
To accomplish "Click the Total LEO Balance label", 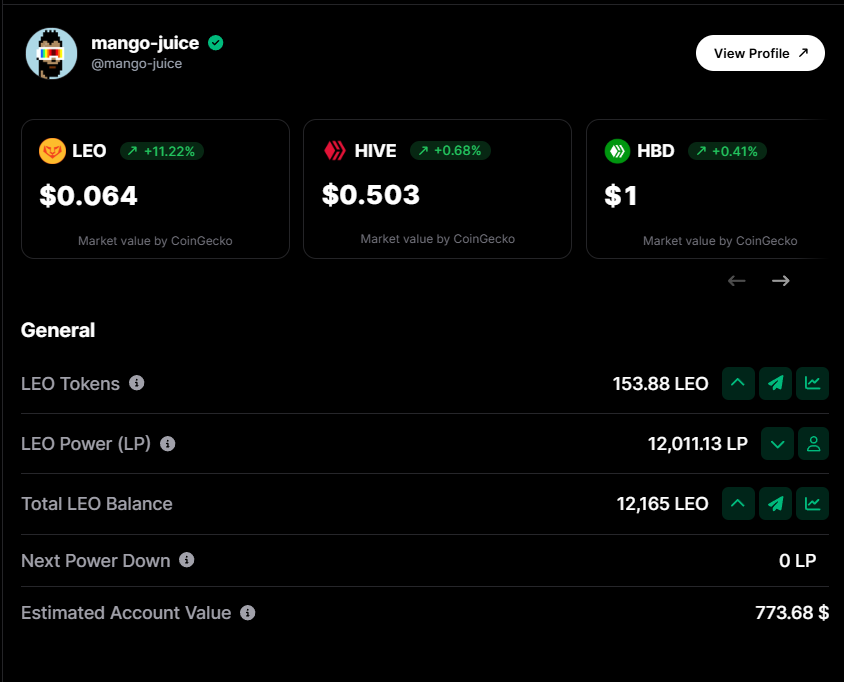I will click(x=97, y=504).
